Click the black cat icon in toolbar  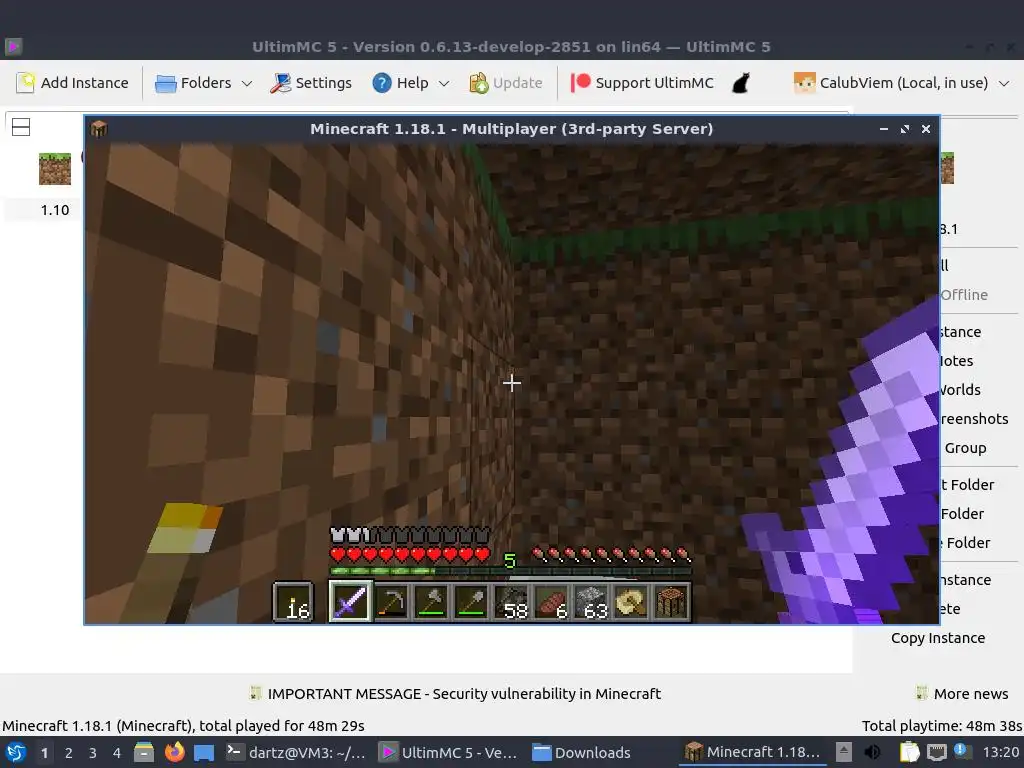click(x=741, y=83)
